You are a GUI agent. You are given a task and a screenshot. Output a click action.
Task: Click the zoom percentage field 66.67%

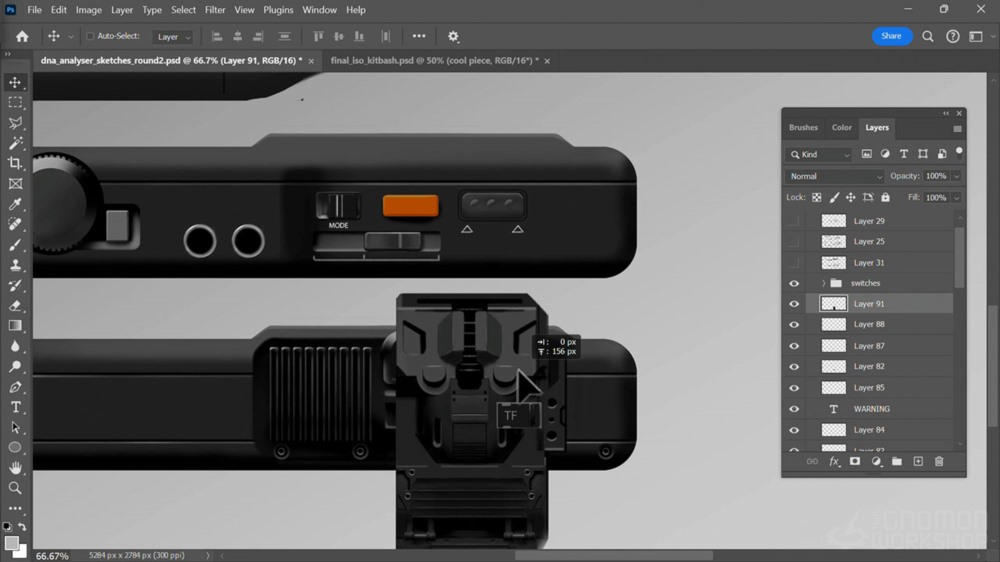[52, 556]
